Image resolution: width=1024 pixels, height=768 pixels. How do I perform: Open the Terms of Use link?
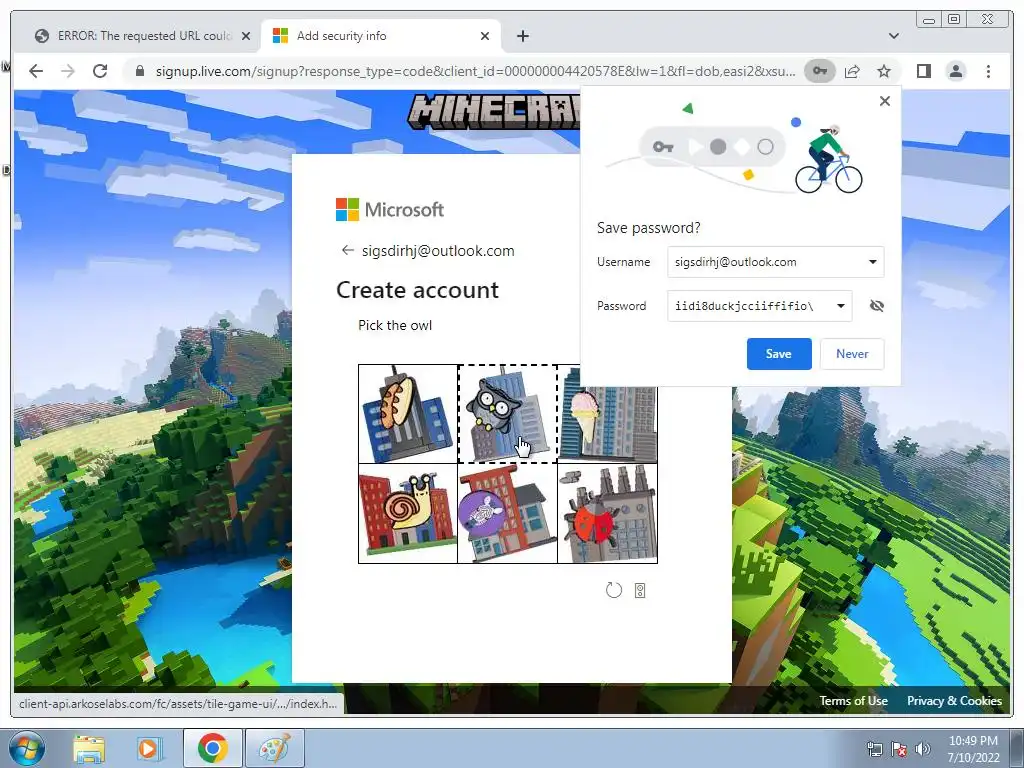click(854, 701)
